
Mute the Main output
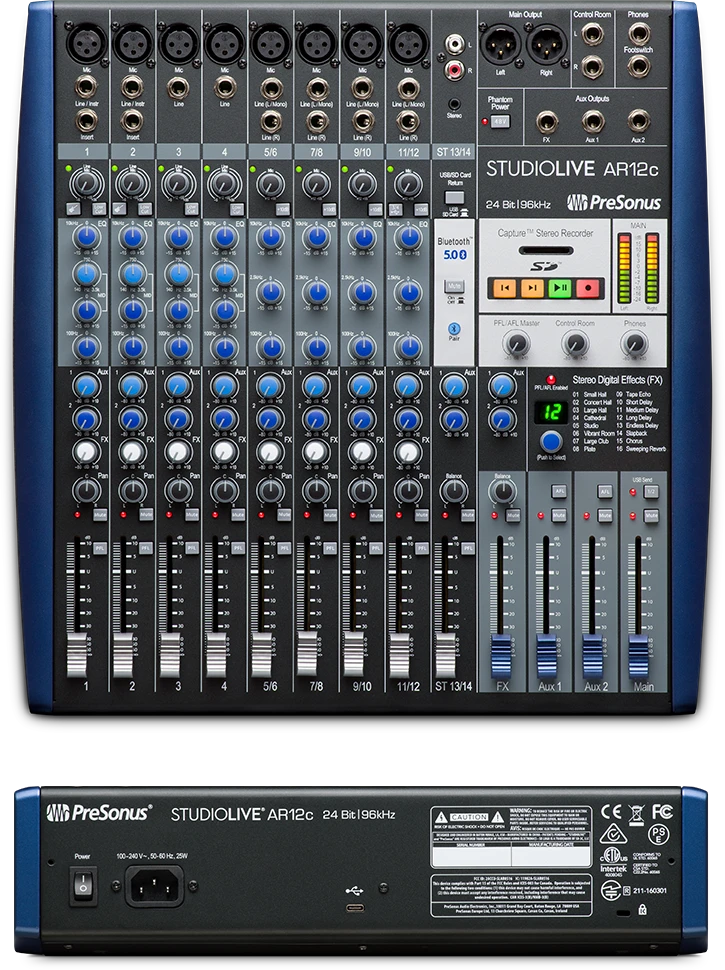click(651, 515)
